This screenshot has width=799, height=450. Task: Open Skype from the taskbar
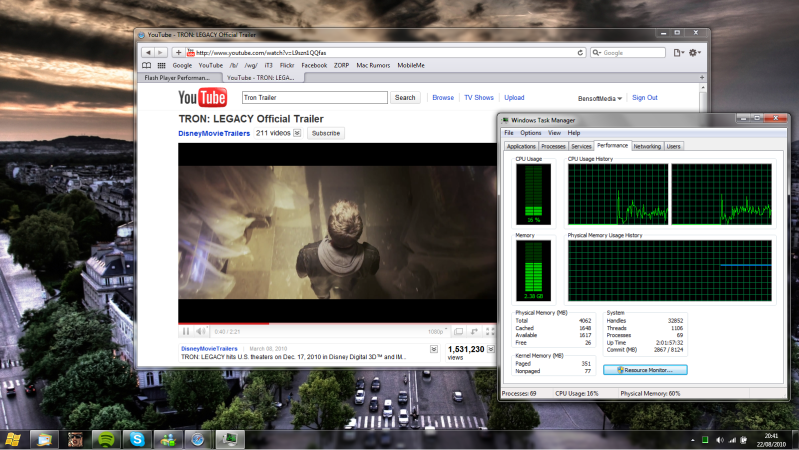click(137, 439)
